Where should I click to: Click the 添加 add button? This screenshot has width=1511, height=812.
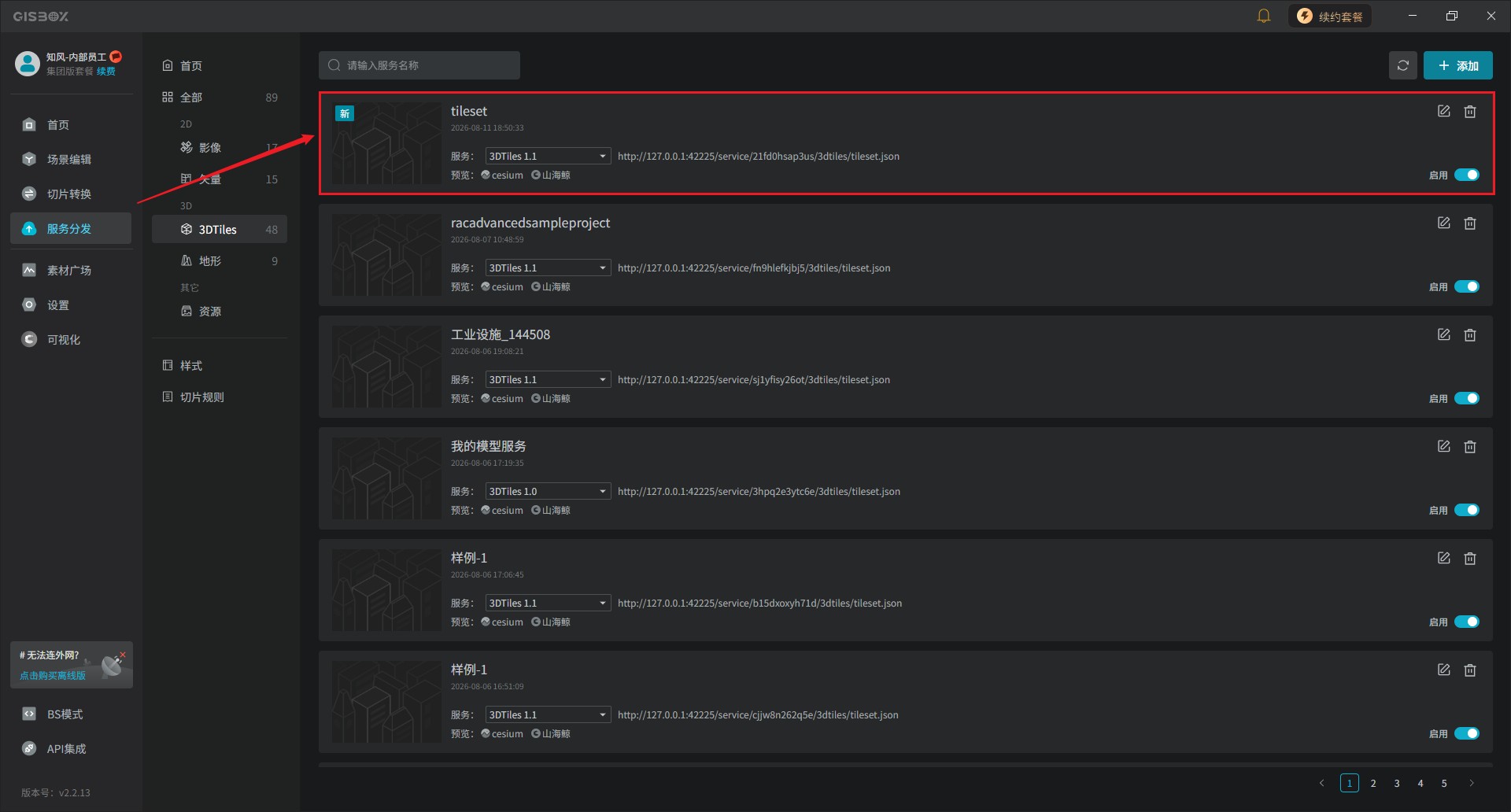(1457, 66)
